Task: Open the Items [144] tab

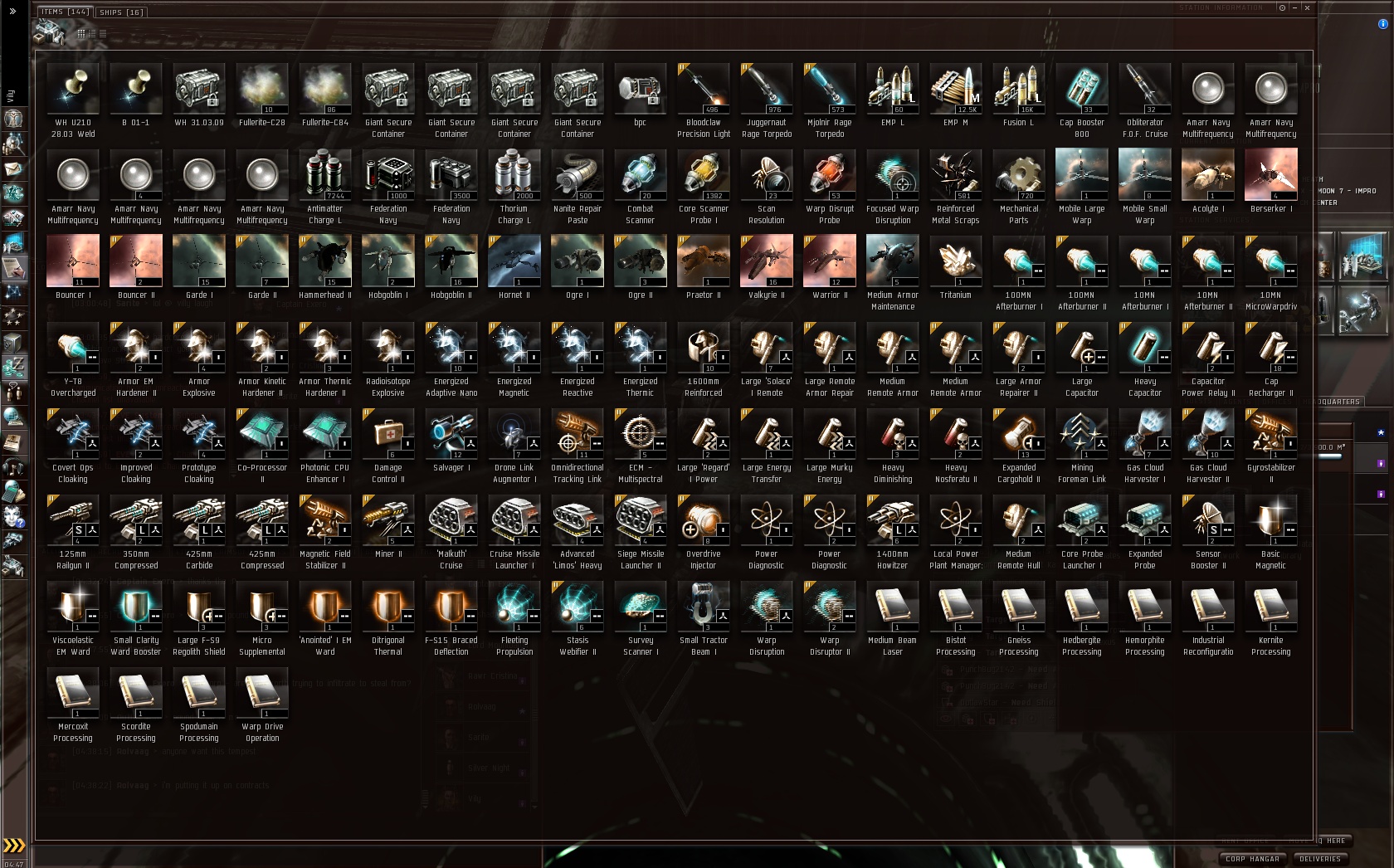Action: coord(65,12)
